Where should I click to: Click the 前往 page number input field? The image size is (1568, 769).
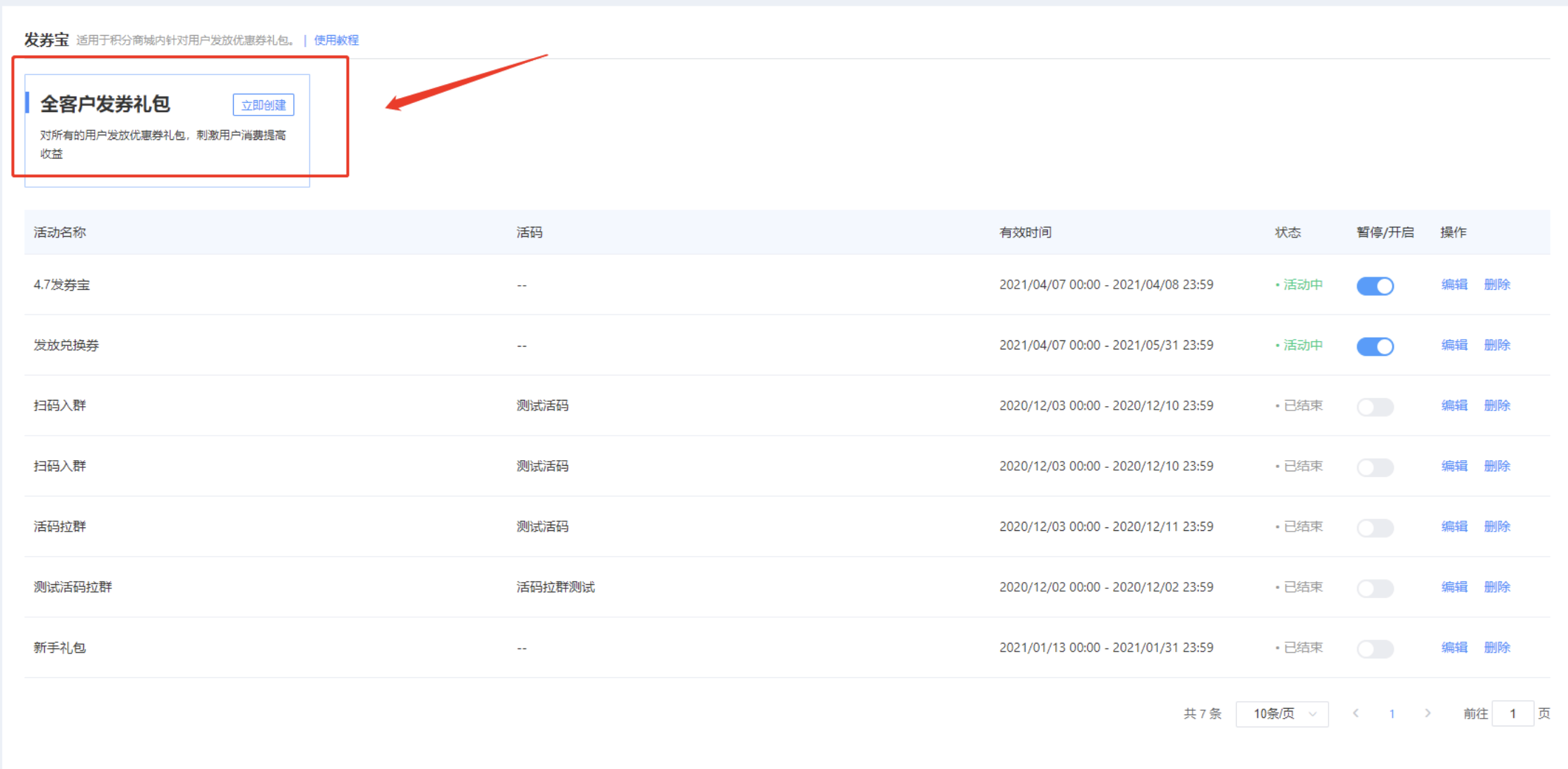point(1512,714)
